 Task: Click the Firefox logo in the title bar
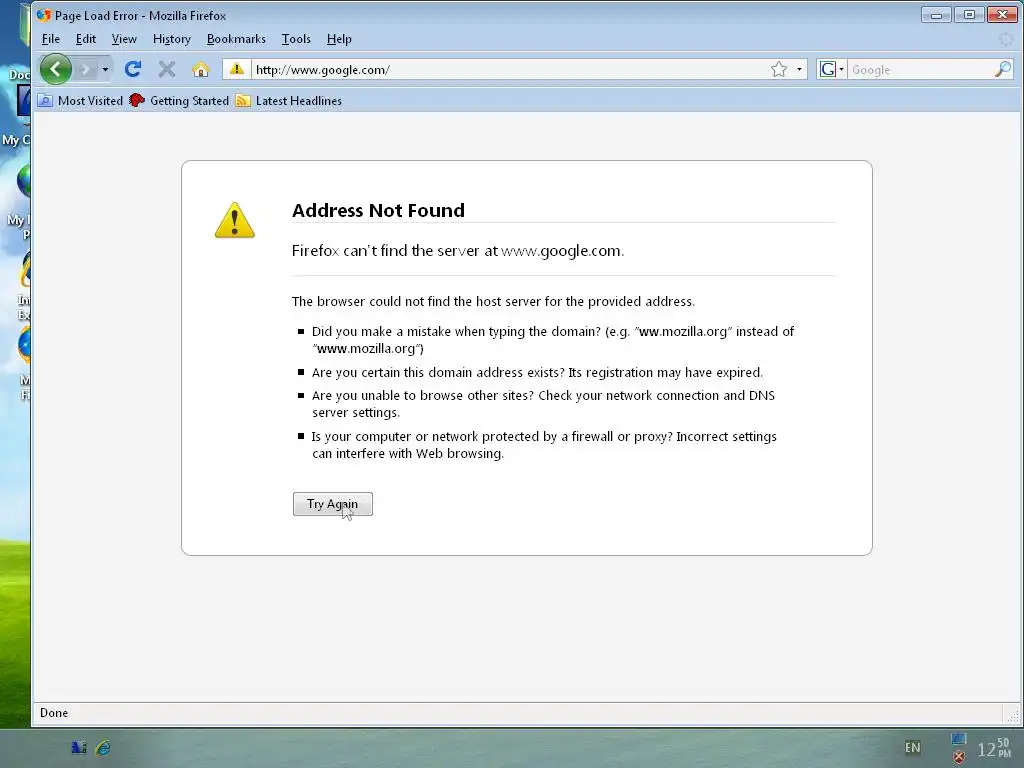pyautogui.click(x=44, y=15)
